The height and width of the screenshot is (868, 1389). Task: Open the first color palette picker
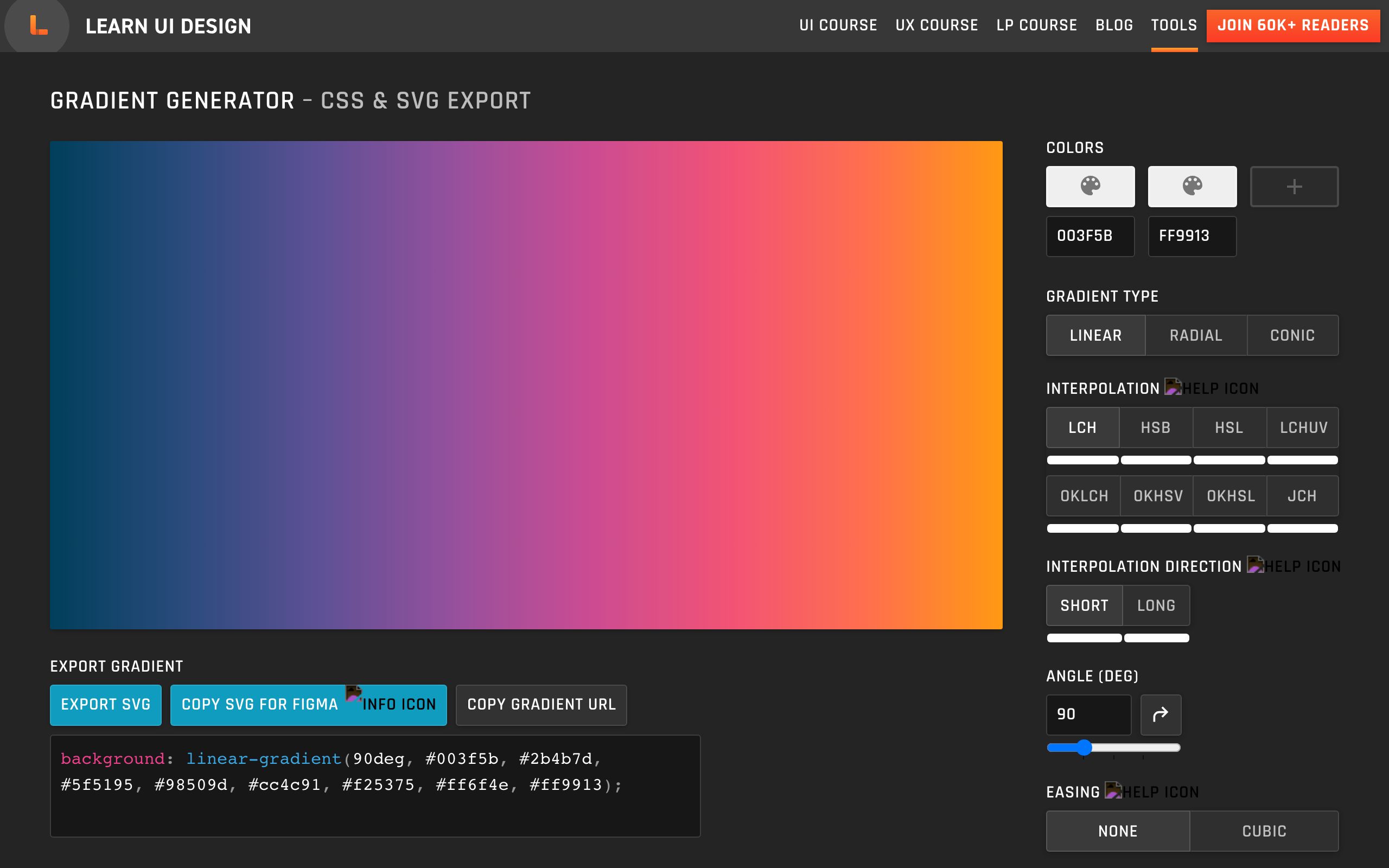1090,186
